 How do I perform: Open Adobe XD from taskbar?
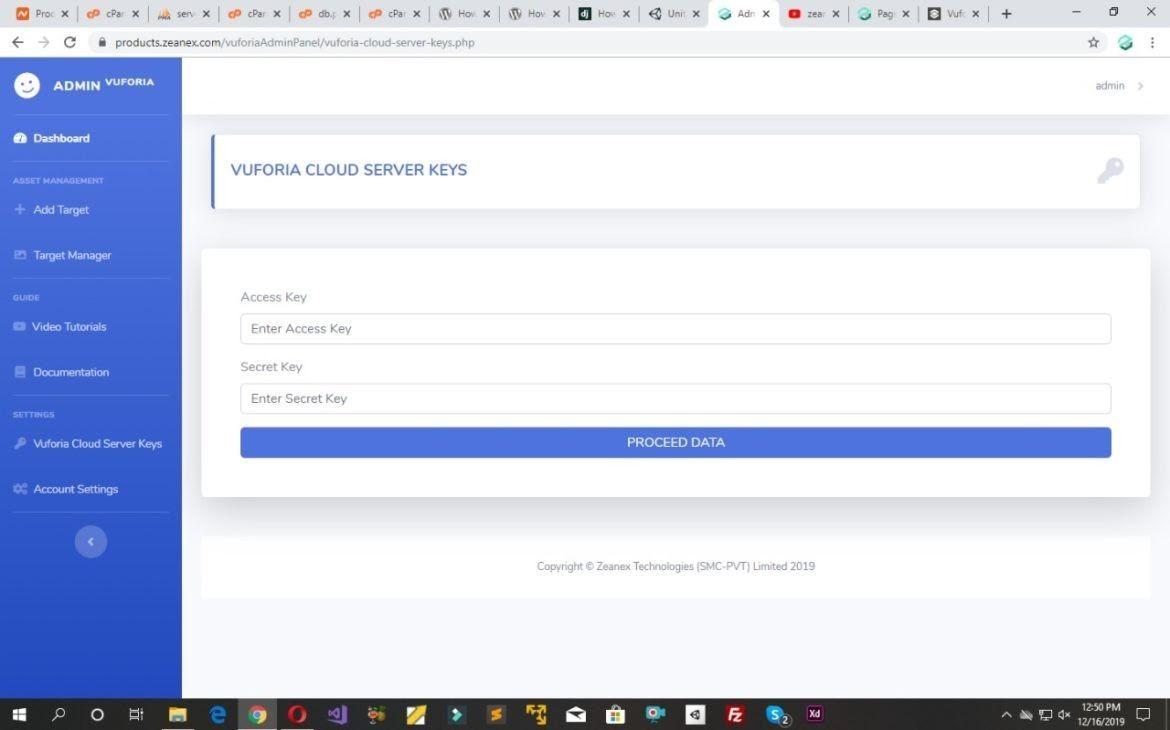pos(815,714)
